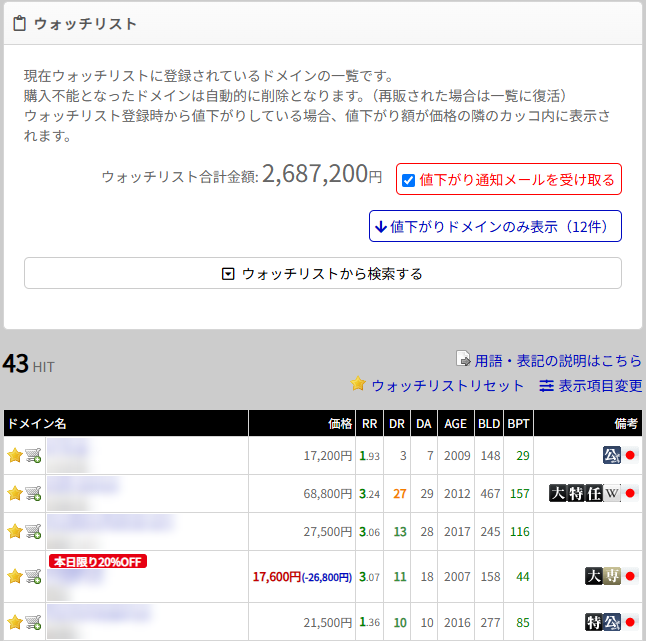Click total amount 2,687,200円
Image resolution: width=646 pixels, height=641 pixels.
coord(322,174)
